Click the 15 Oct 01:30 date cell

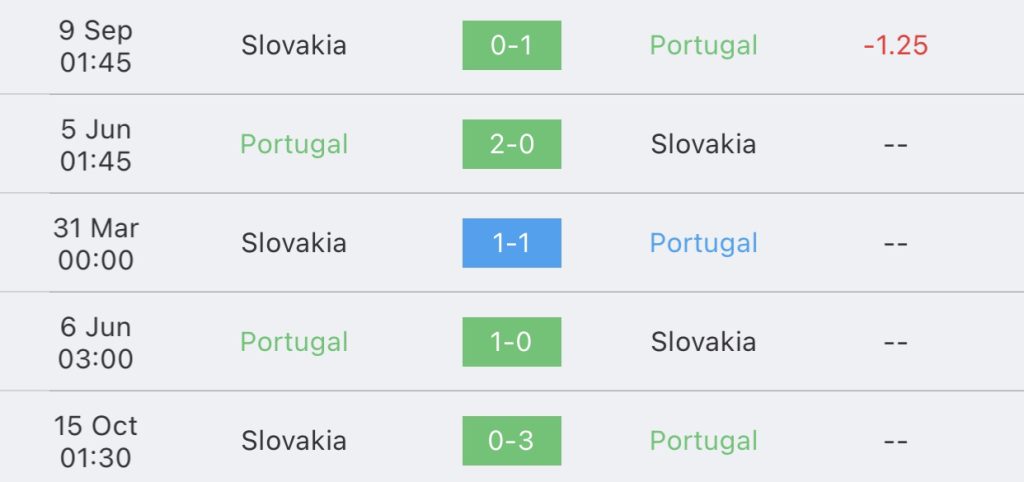pyautogui.click(x=96, y=442)
